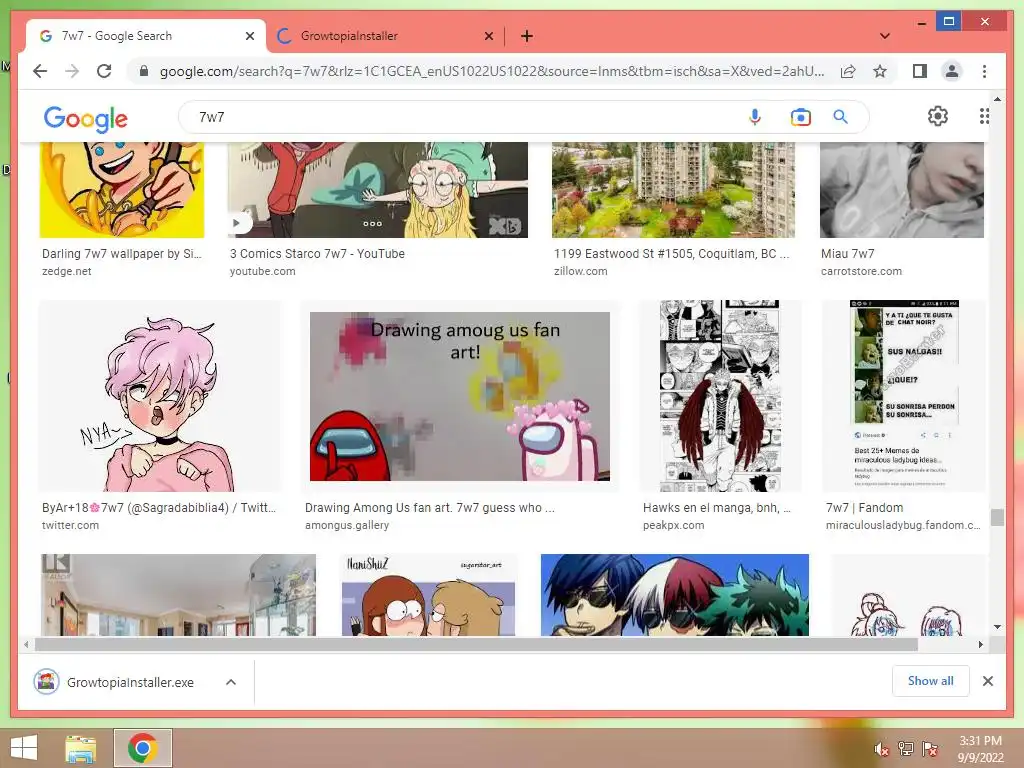Reload the current page
Image resolution: width=1024 pixels, height=768 pixels.
(x=104, y=71)
